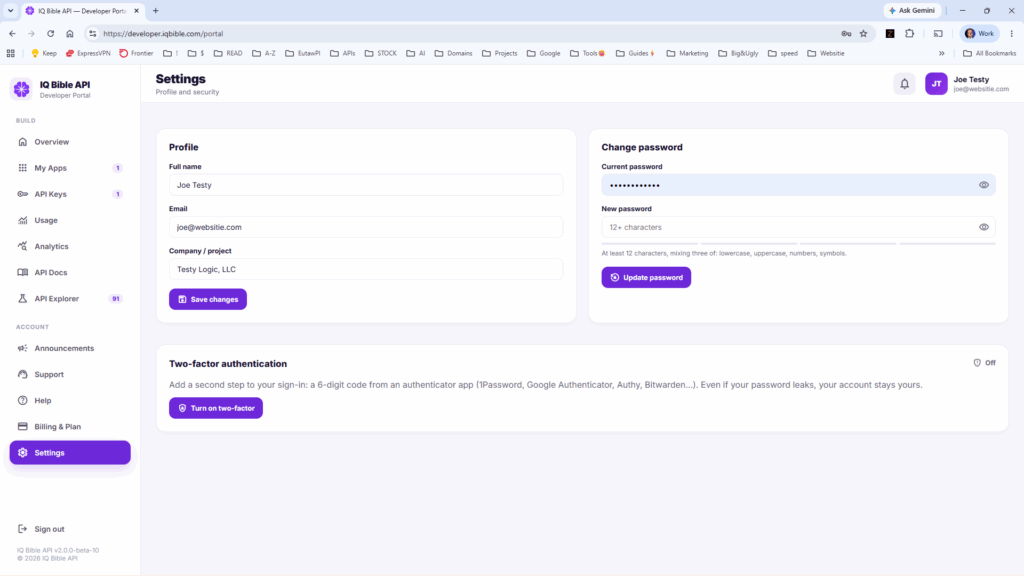Click the cast media icon in toolbar
1024x576 pixels.
click(938, 33)
